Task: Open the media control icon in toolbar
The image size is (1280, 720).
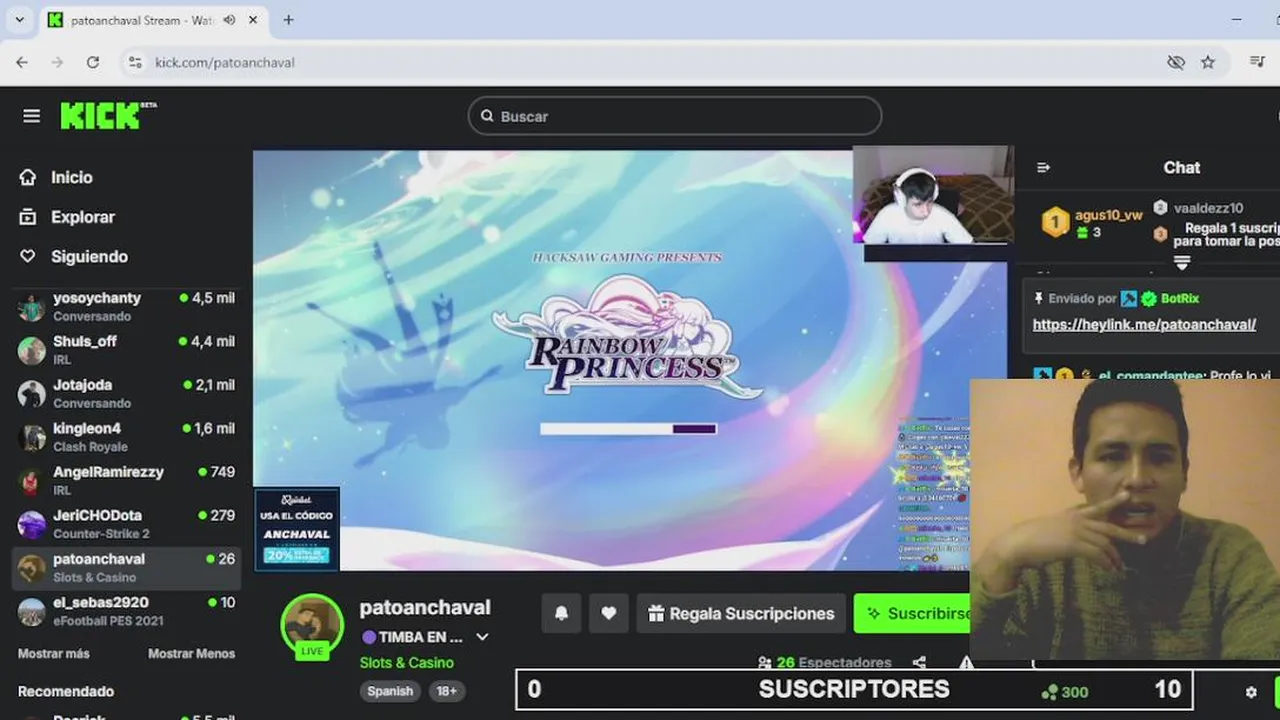Action: coord(1258,62)
